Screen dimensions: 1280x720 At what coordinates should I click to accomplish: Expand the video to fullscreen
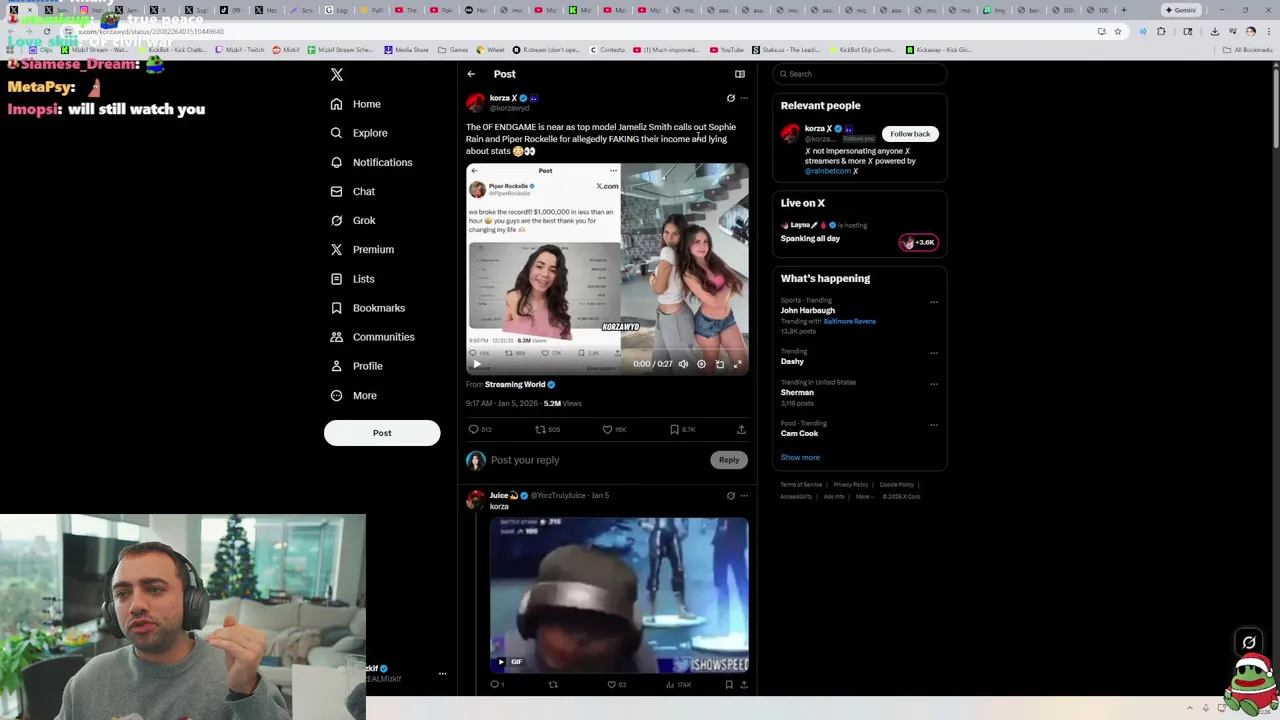pyautogui.click(x=738, y=364)
